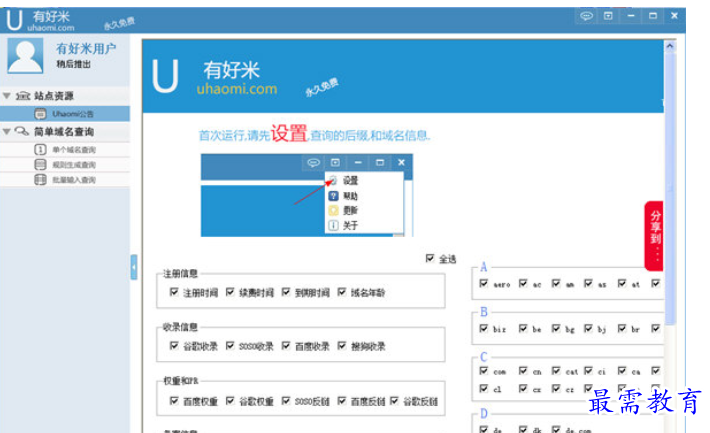Click the 稍后推出 text under username

pos(73,64)
